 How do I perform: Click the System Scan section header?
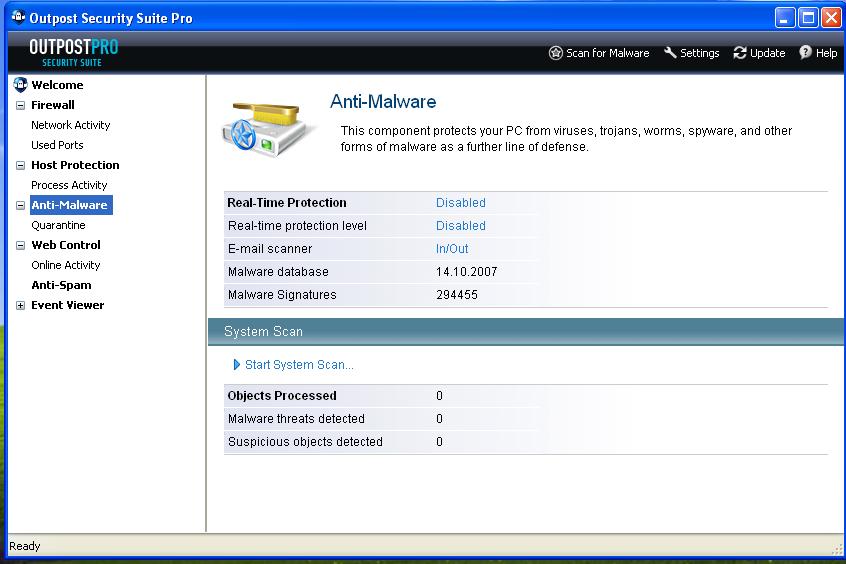(x=527, y=331)
